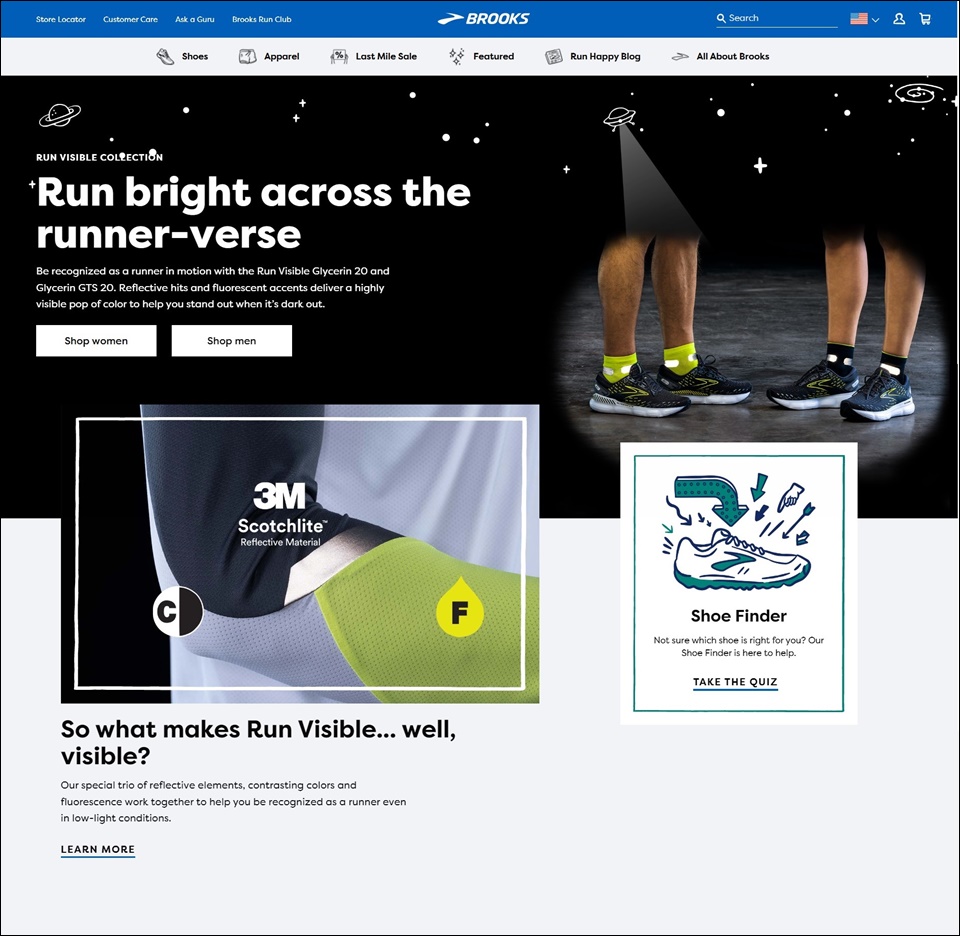Viewport: 960px width, 936px height.
Task: Click the Take the Quiz link
Action: coord(735,682)
